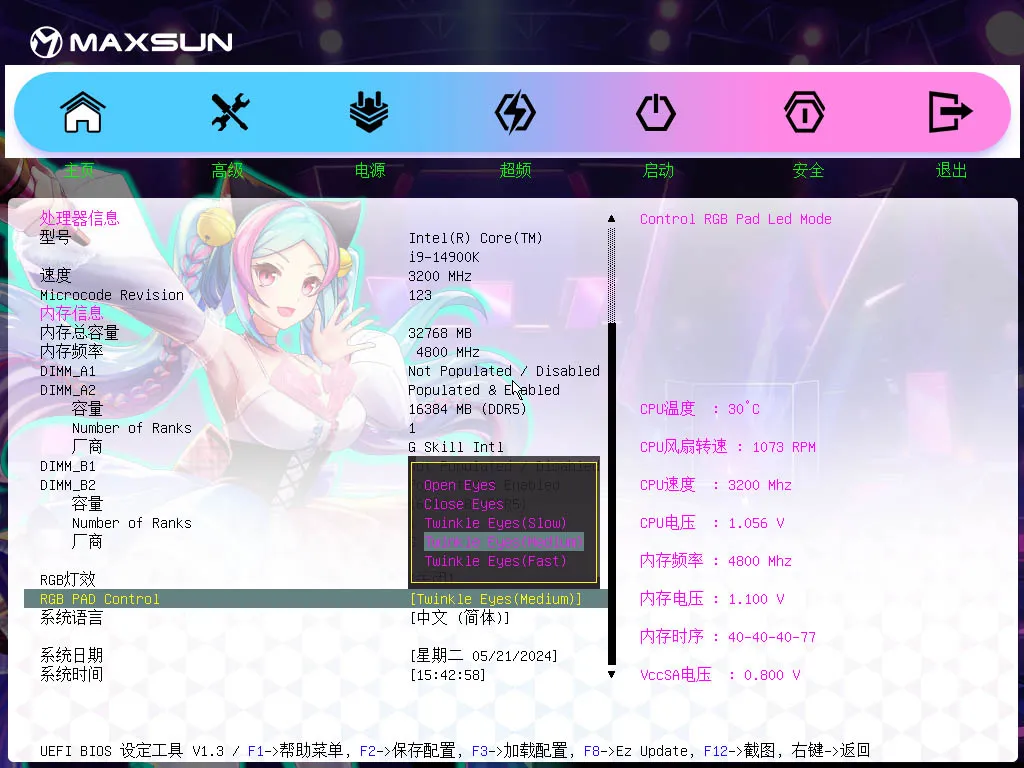Switch to the 退出 tab label
Viewport: 1024px width, 768px height.
[951, 170]
